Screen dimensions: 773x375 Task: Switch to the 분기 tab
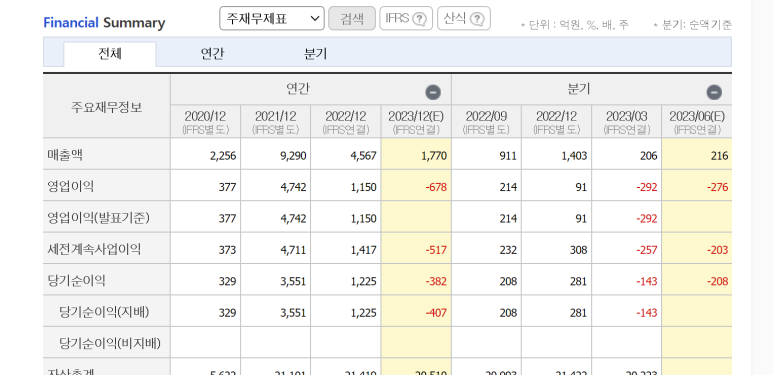pyautogui.click(x=316, y=54)
